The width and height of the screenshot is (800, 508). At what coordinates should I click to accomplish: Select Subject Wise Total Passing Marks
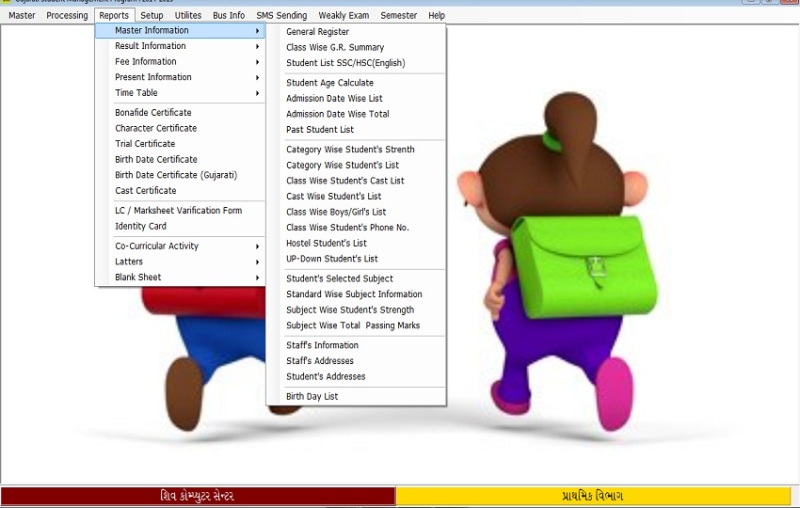pyautogui.click(x=352, y=325)
